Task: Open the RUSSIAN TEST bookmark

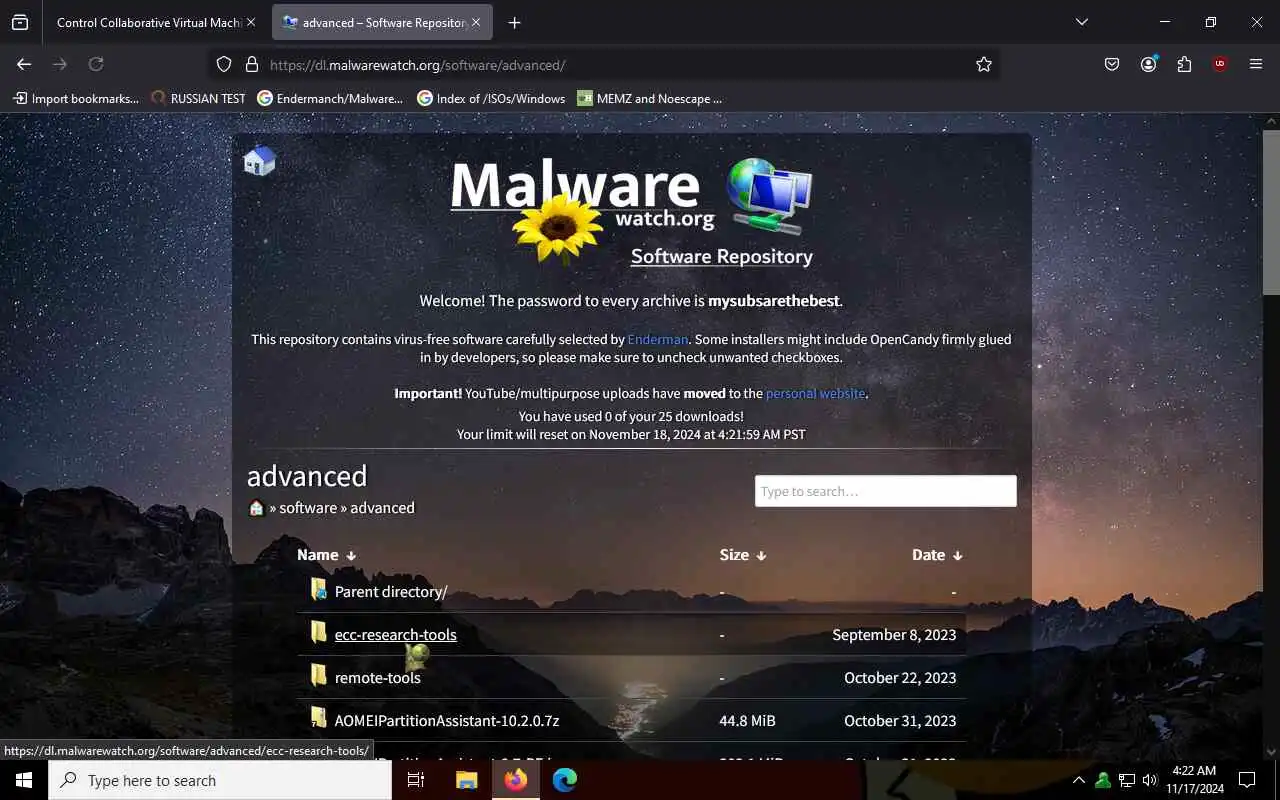Action: click(x=198, y=98)
